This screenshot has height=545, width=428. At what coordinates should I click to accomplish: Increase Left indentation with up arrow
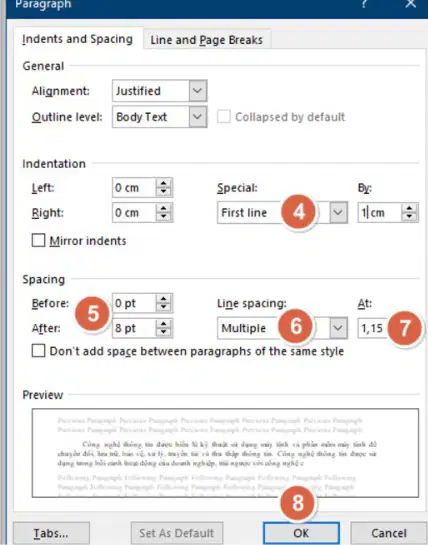163,184
